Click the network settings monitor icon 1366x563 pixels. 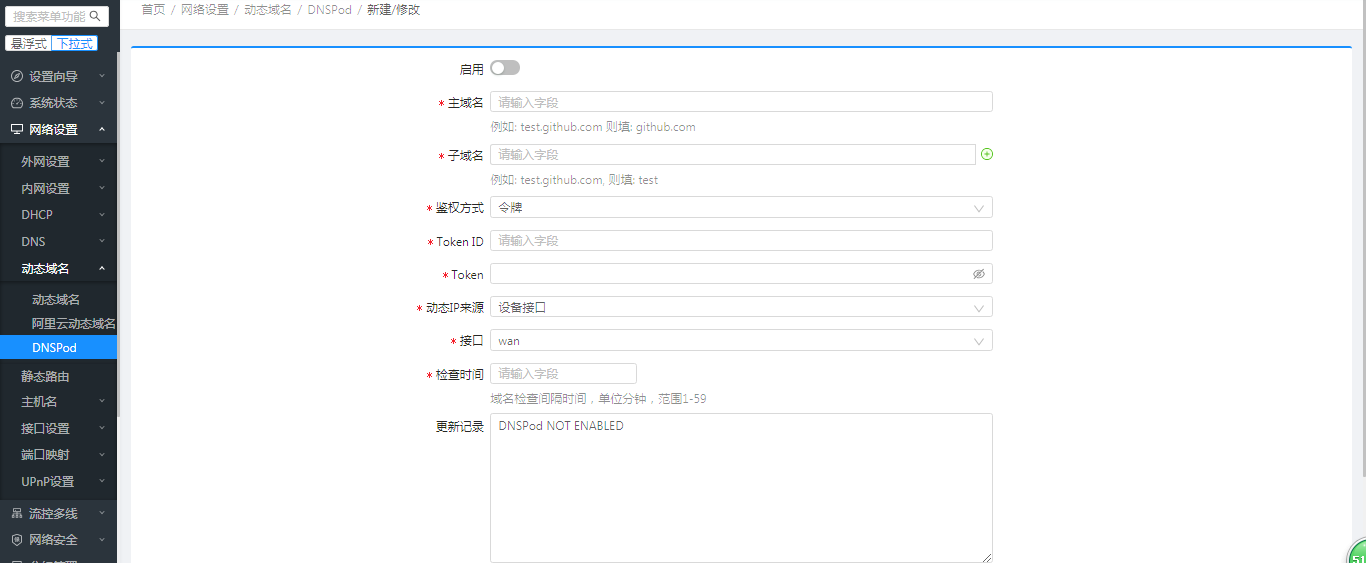coord(16,130)
